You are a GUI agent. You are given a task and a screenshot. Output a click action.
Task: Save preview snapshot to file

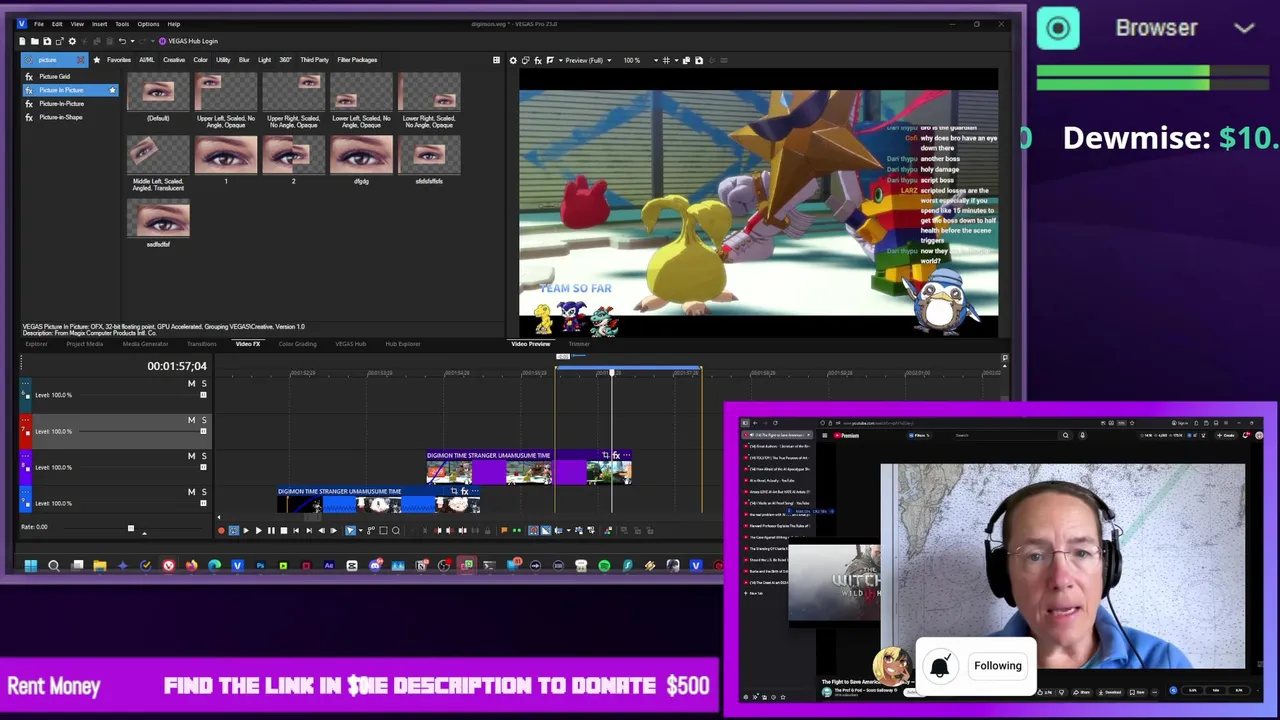click(698, 60)
